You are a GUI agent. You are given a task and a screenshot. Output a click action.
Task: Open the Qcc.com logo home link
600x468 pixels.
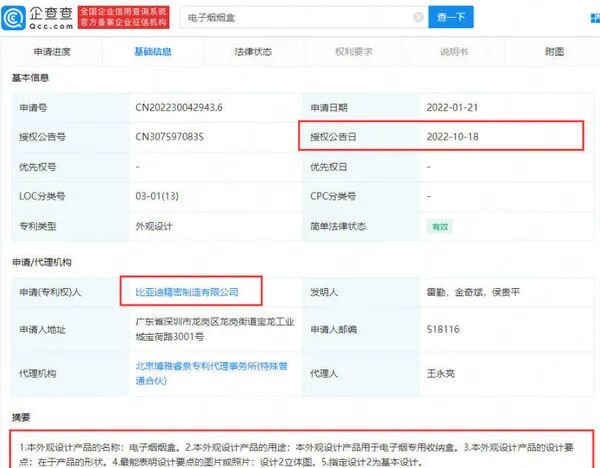pos(38,18)
